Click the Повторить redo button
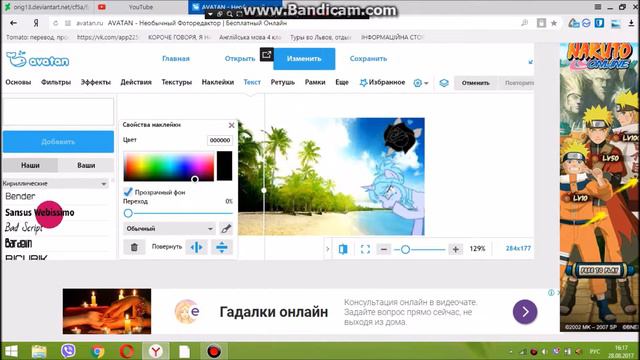This screenshot has height=360, width=640. (x=518, y=83)
